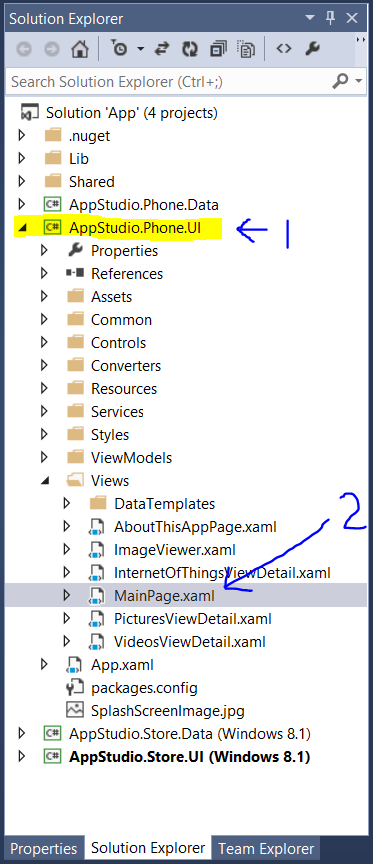This screenshot has width=373, height=864.
Task: Select the Properties wrench node icon
Action: point(75,251)
